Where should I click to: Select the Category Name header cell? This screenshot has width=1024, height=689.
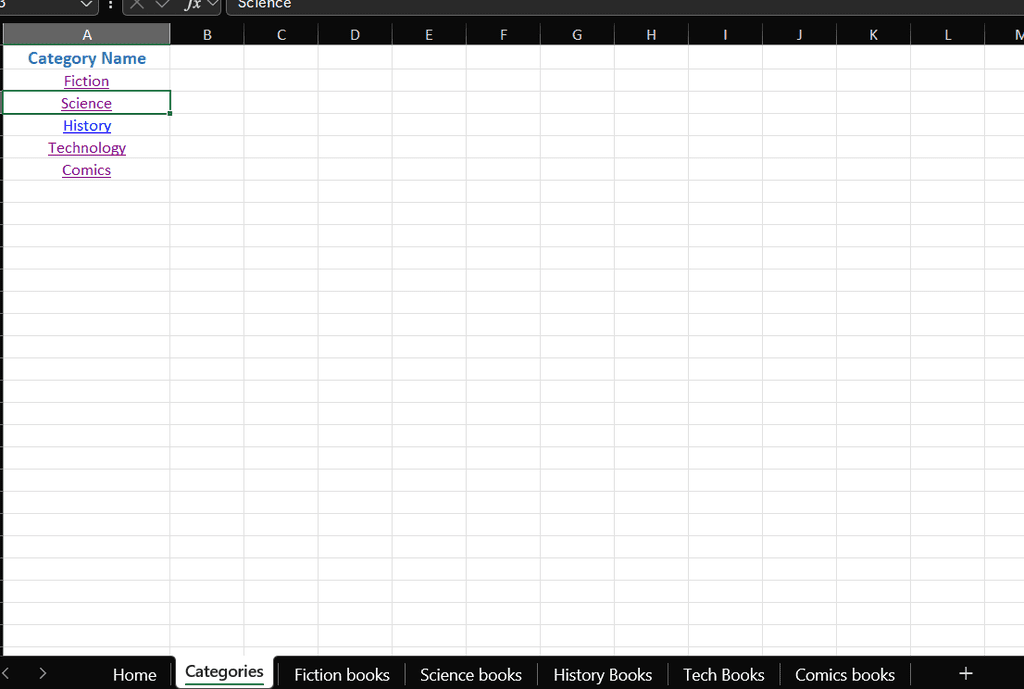coord(87,57)
